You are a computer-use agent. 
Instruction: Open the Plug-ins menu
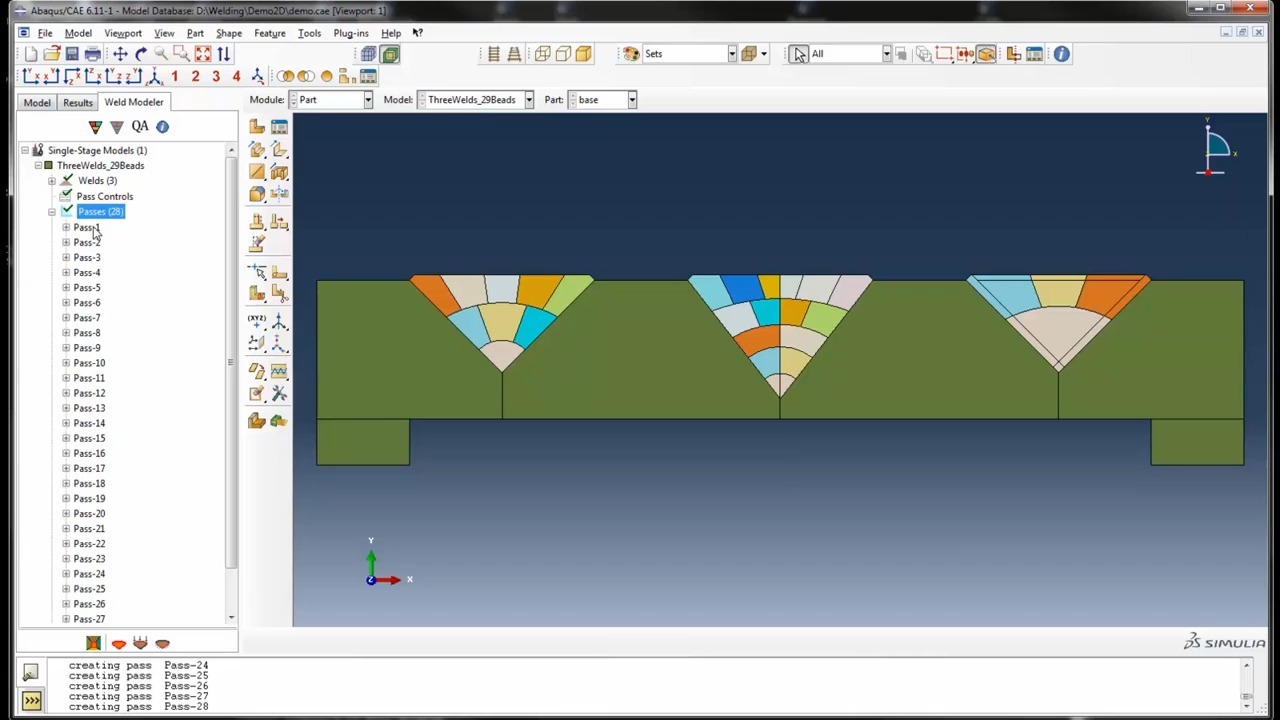(x=351, y=33)
